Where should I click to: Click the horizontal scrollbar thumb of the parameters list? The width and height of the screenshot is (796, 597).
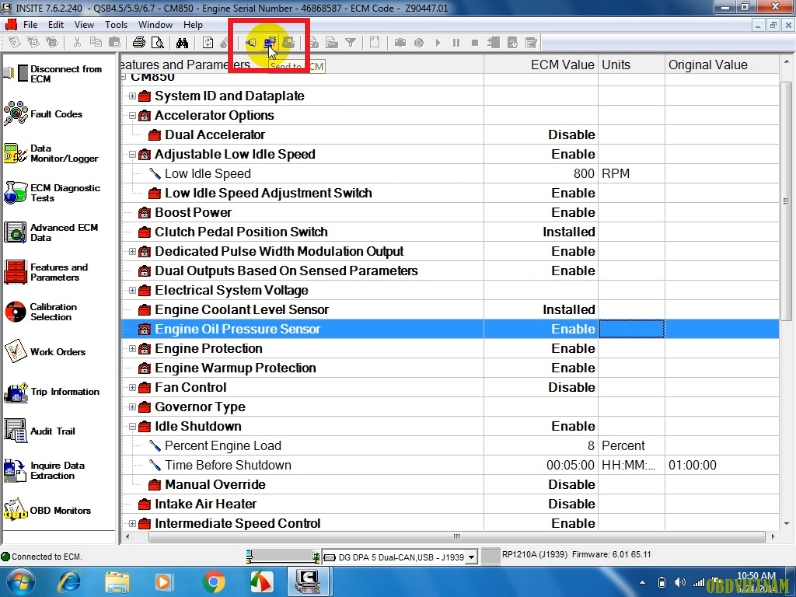pyautogui.click(x=456, y=537)
